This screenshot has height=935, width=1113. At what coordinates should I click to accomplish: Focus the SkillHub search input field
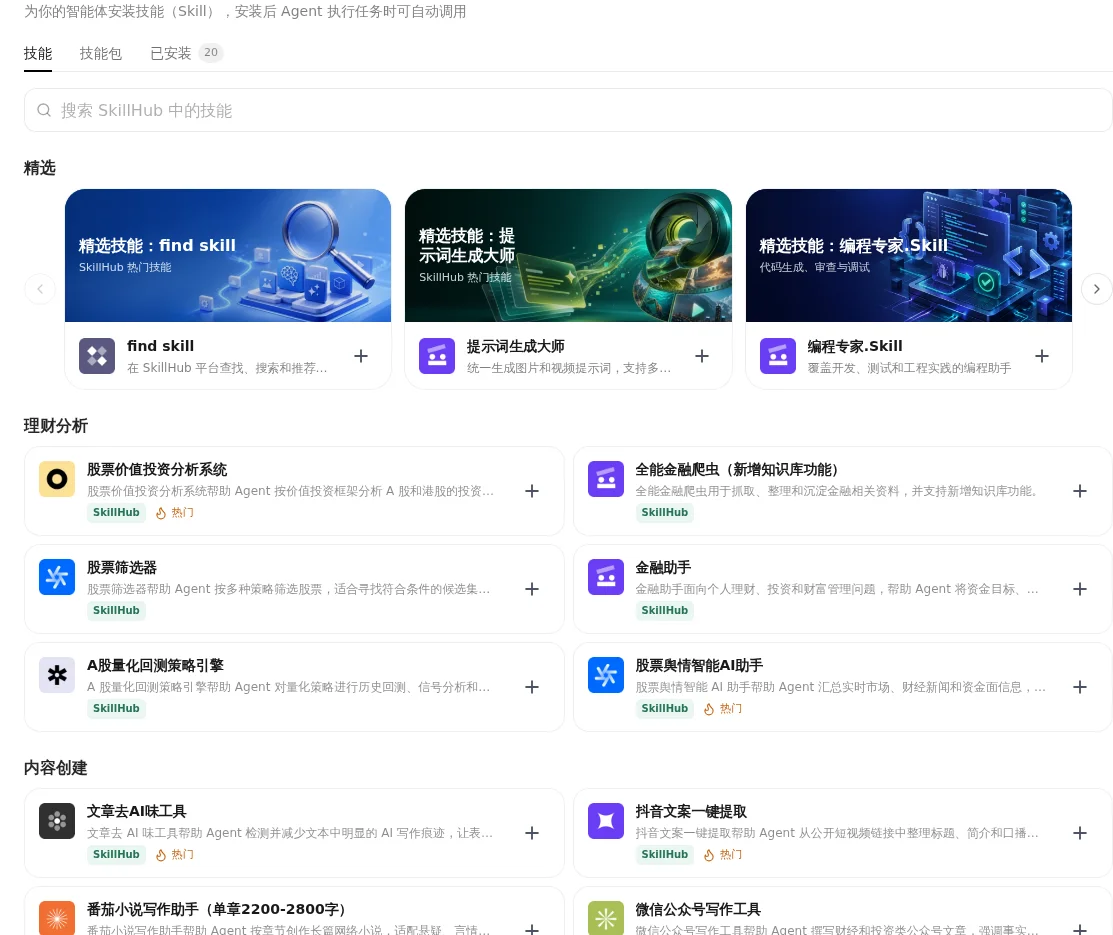(x=568, y=110)
